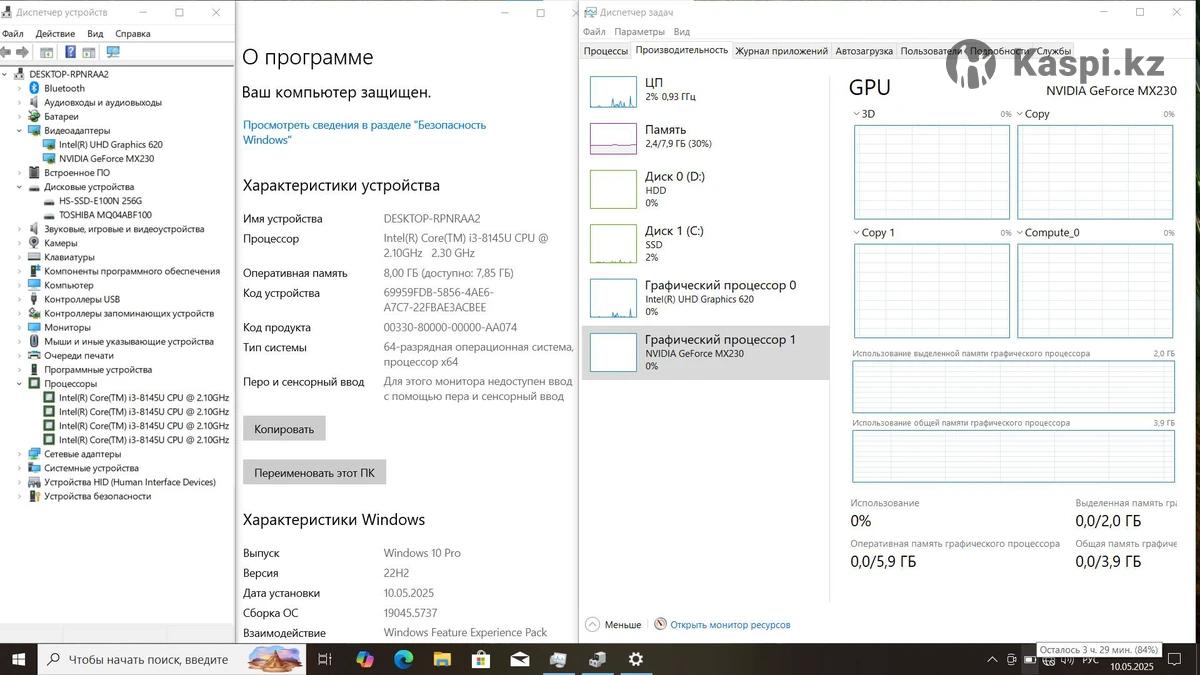Click the Back arrow in Device Manager toolbar
This screenshot has height=675, width=1200.
(x=6, y=52)
